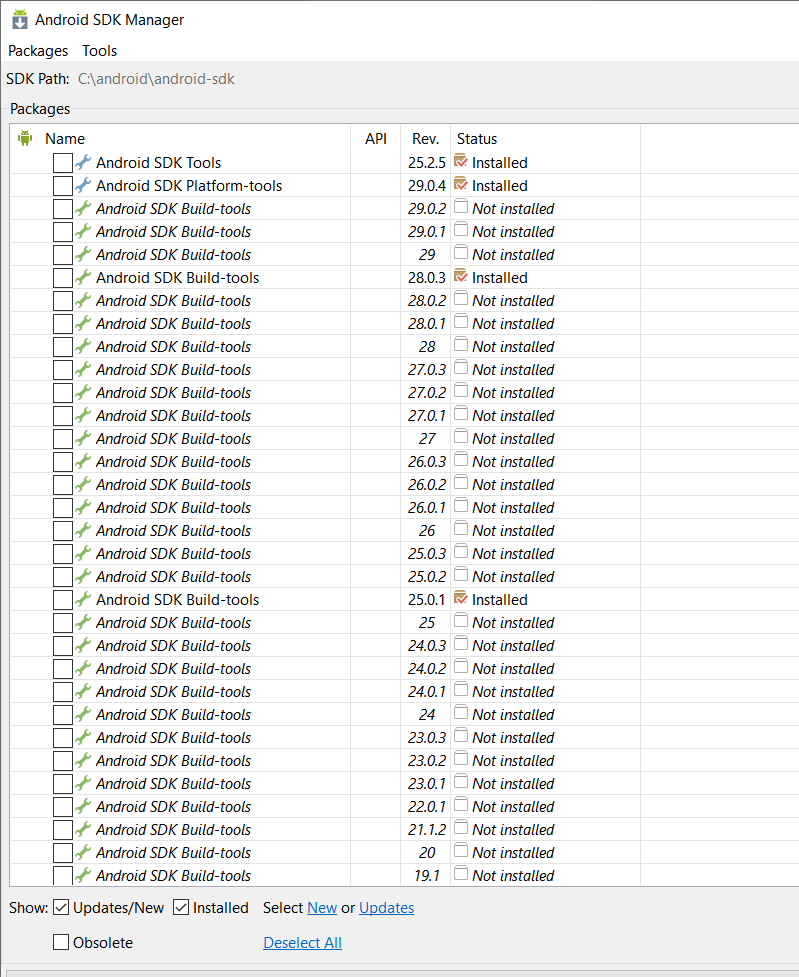Click the Updates selection link

point(386,908)
